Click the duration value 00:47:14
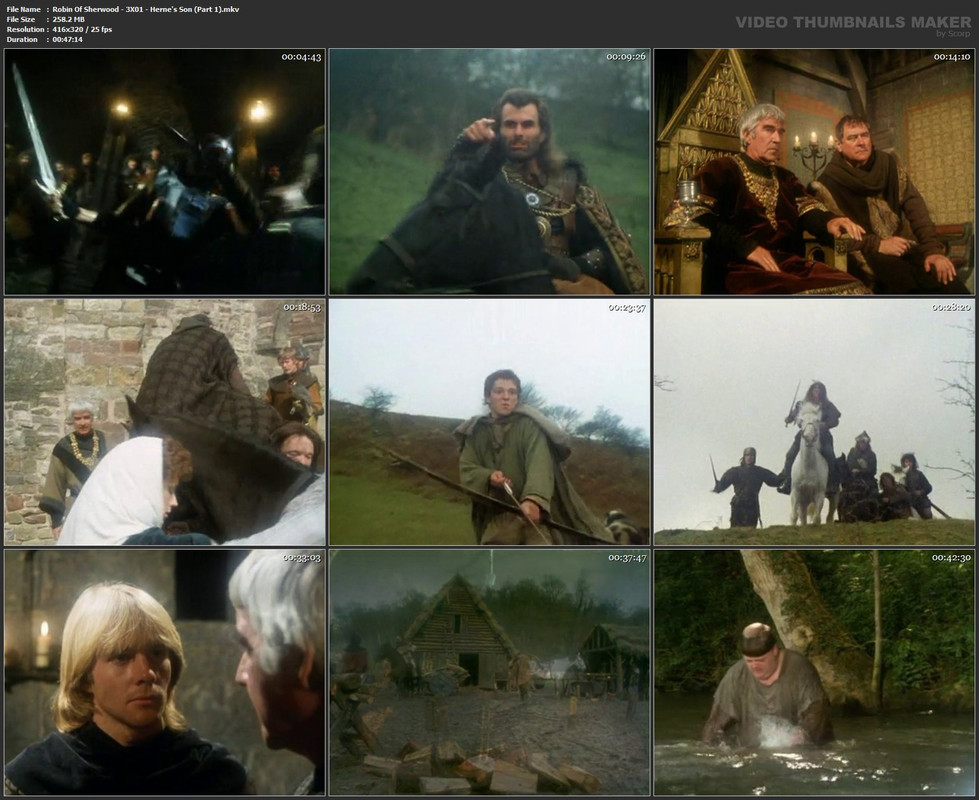 (67, 39)
